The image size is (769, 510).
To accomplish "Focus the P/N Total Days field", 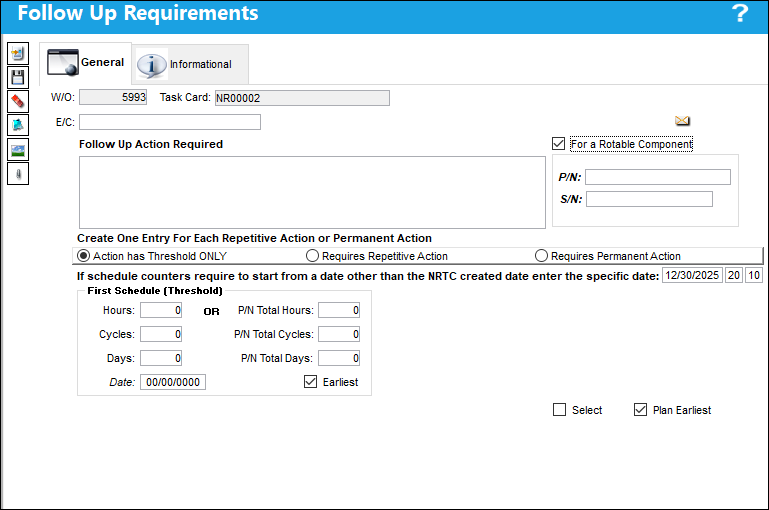I will coord(339,358).
